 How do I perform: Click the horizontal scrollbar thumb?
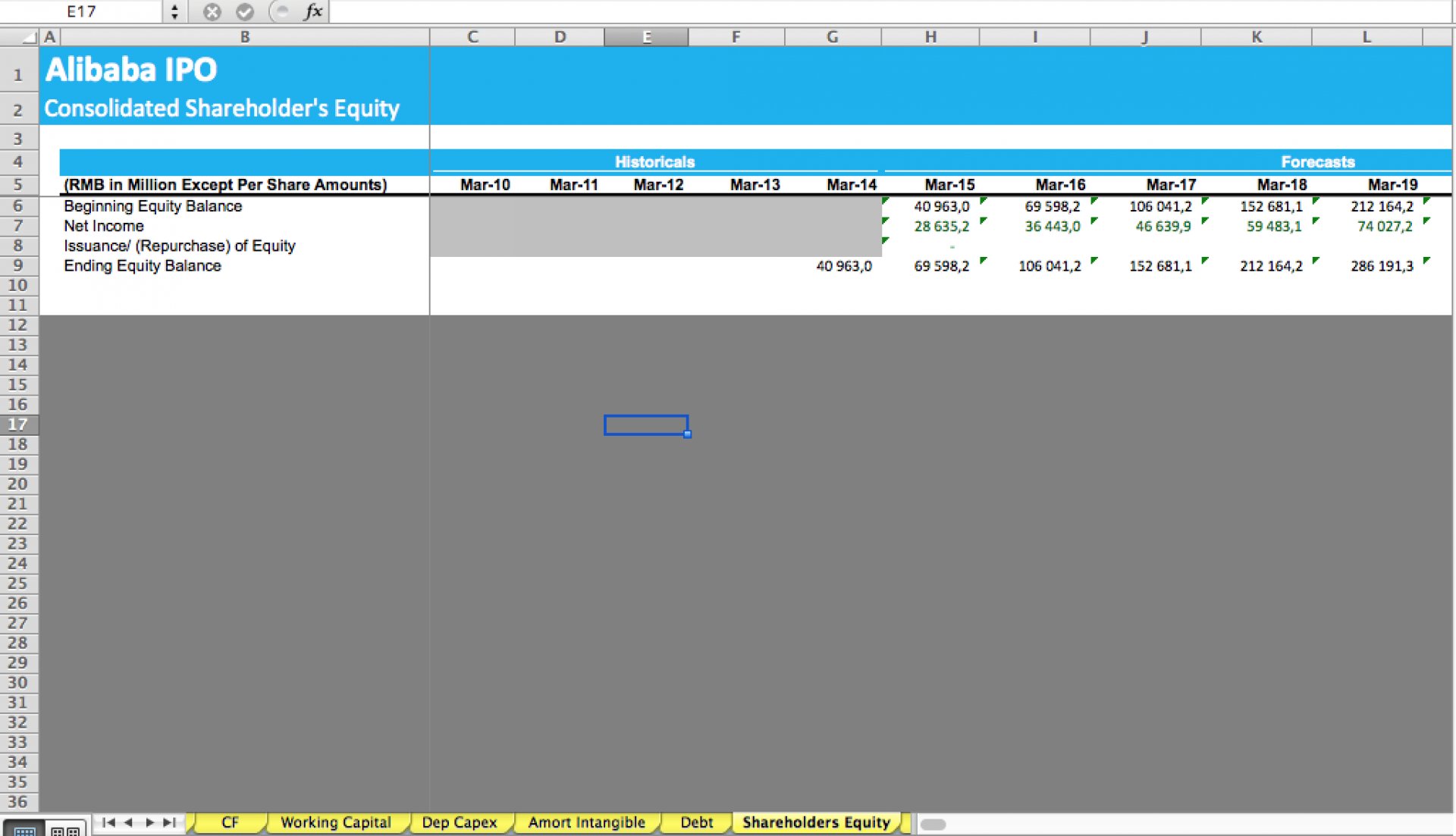pyautogui.click(x=933, y=825)
